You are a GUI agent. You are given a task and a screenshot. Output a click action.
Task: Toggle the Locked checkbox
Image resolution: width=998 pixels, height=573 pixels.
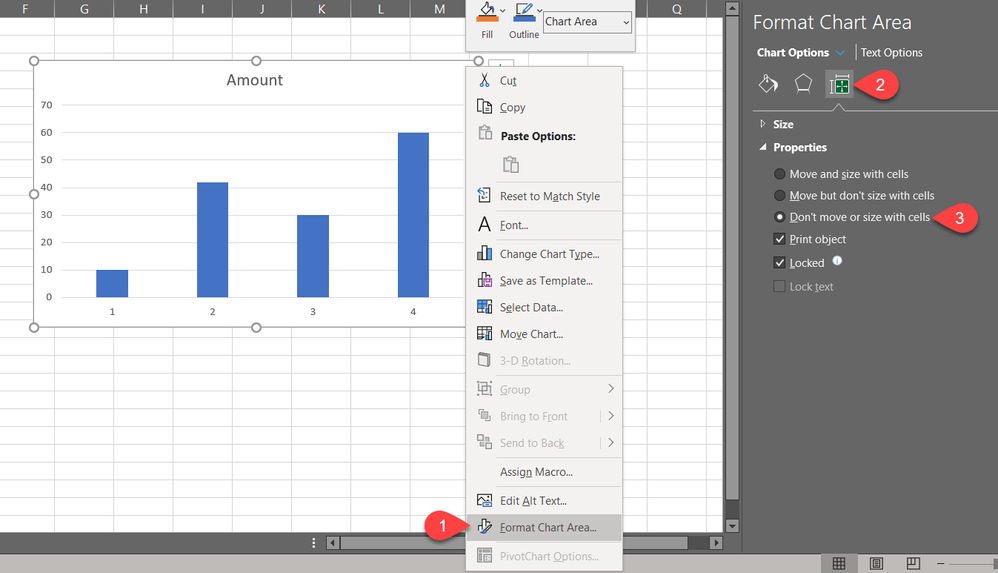click(x=779, y=262)
